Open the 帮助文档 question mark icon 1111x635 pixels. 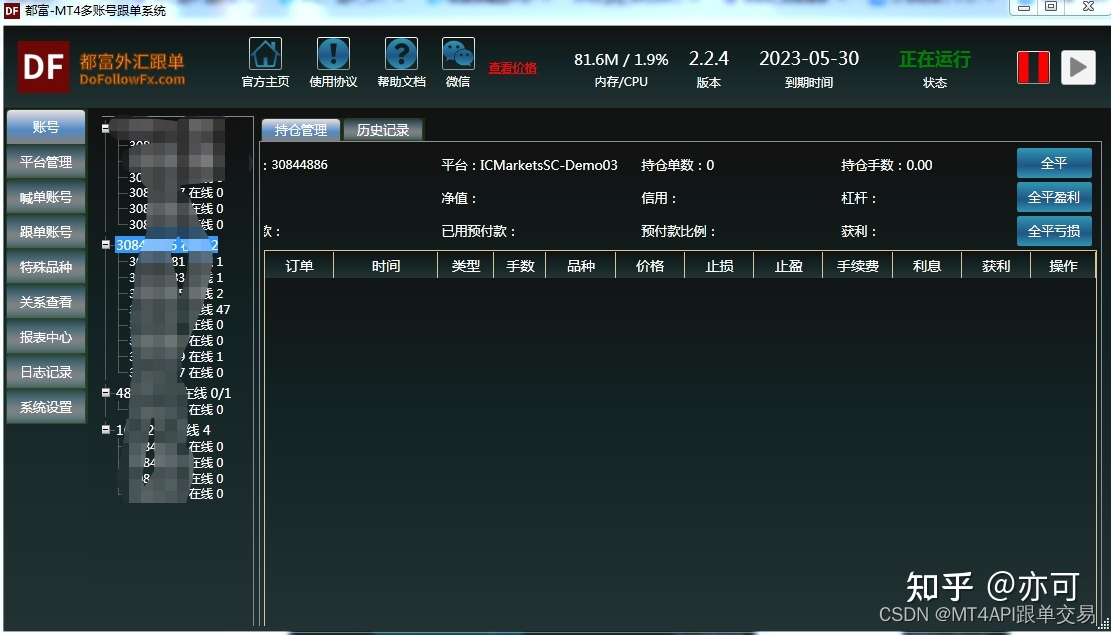pyautogui.click(x=401, y=54)
